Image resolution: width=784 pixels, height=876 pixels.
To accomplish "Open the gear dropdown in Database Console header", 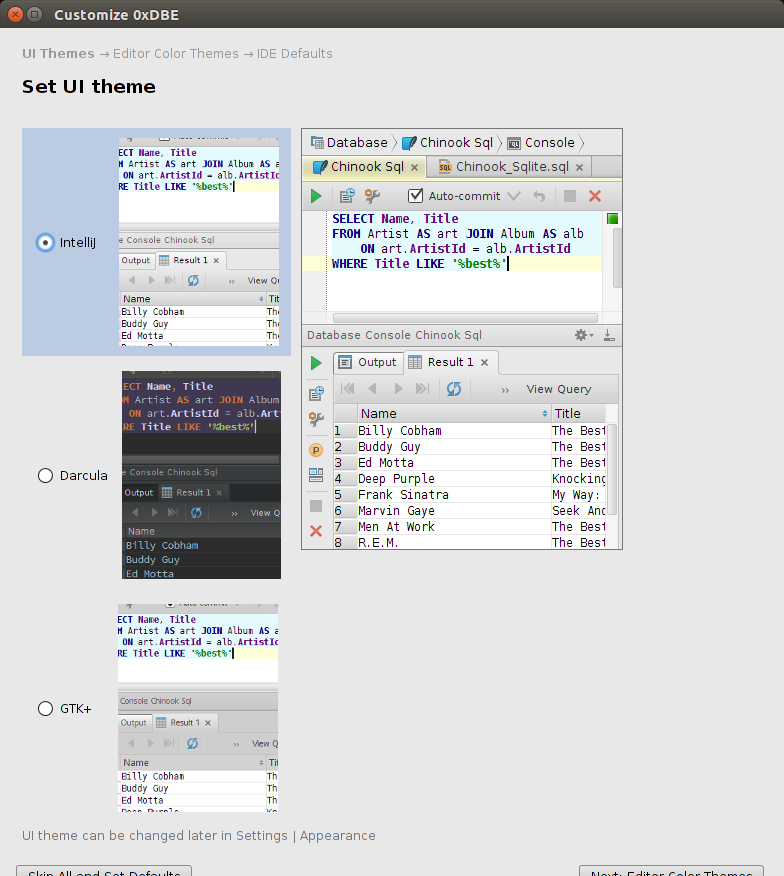I will (584, 335).
